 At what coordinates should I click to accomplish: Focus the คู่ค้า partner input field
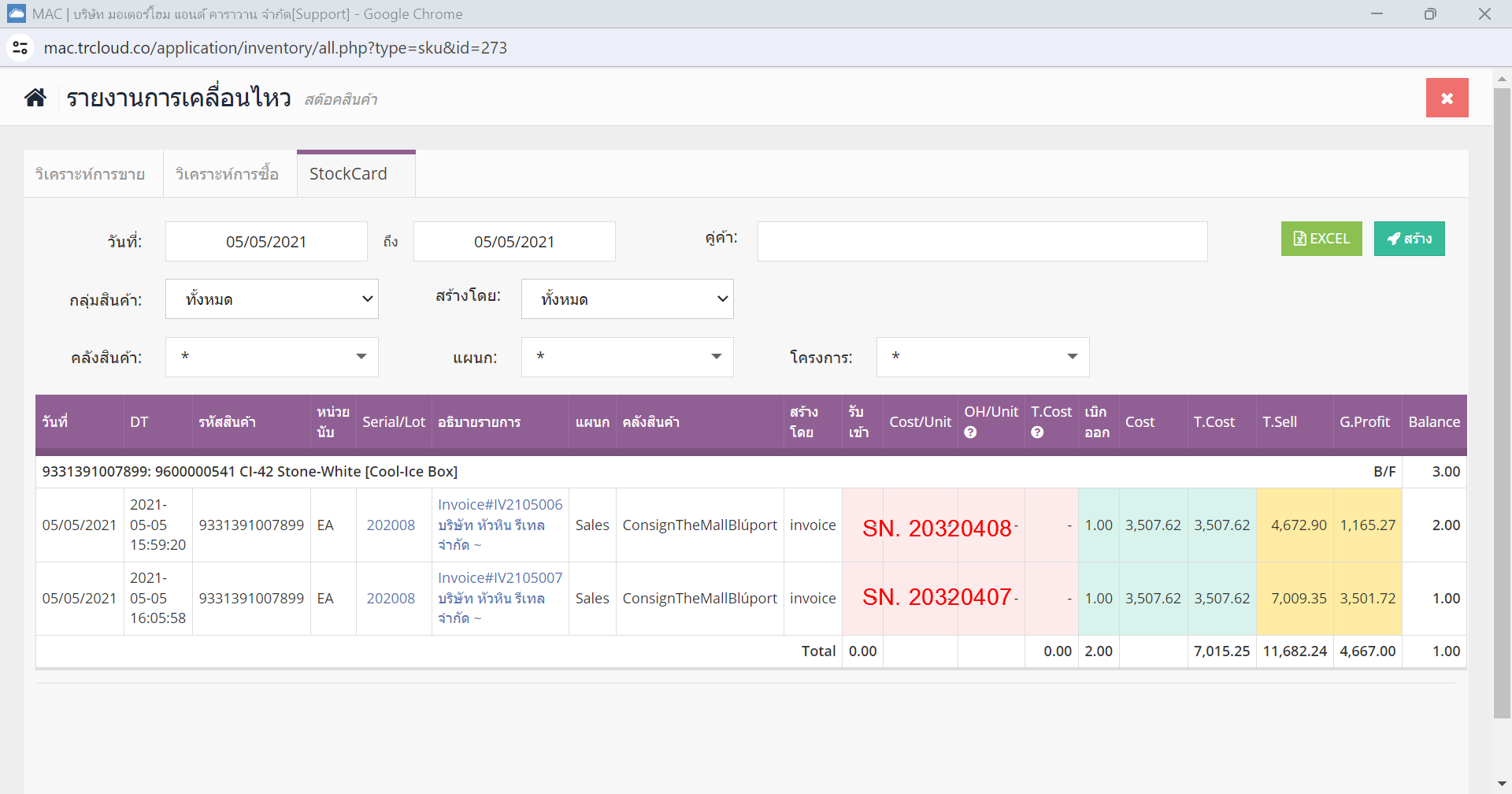tap(982, 242)
